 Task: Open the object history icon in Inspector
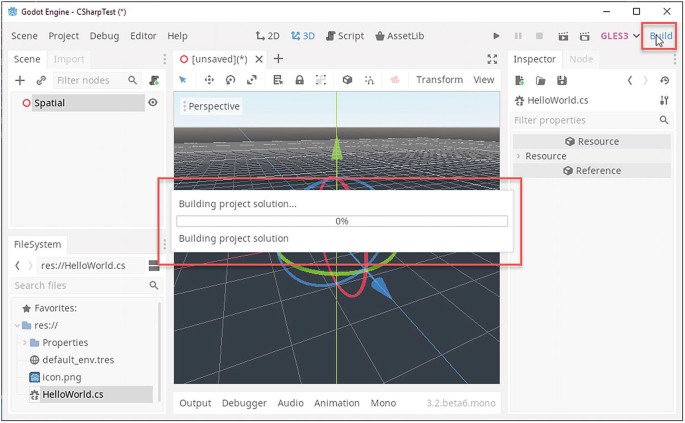point(665,80)
